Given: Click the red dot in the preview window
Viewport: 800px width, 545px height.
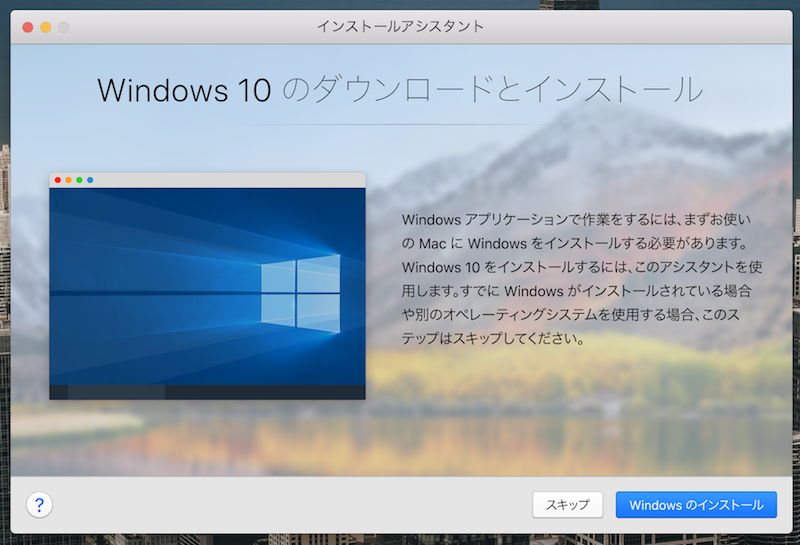Looking at the screenshot, I should tap(57, 180).
